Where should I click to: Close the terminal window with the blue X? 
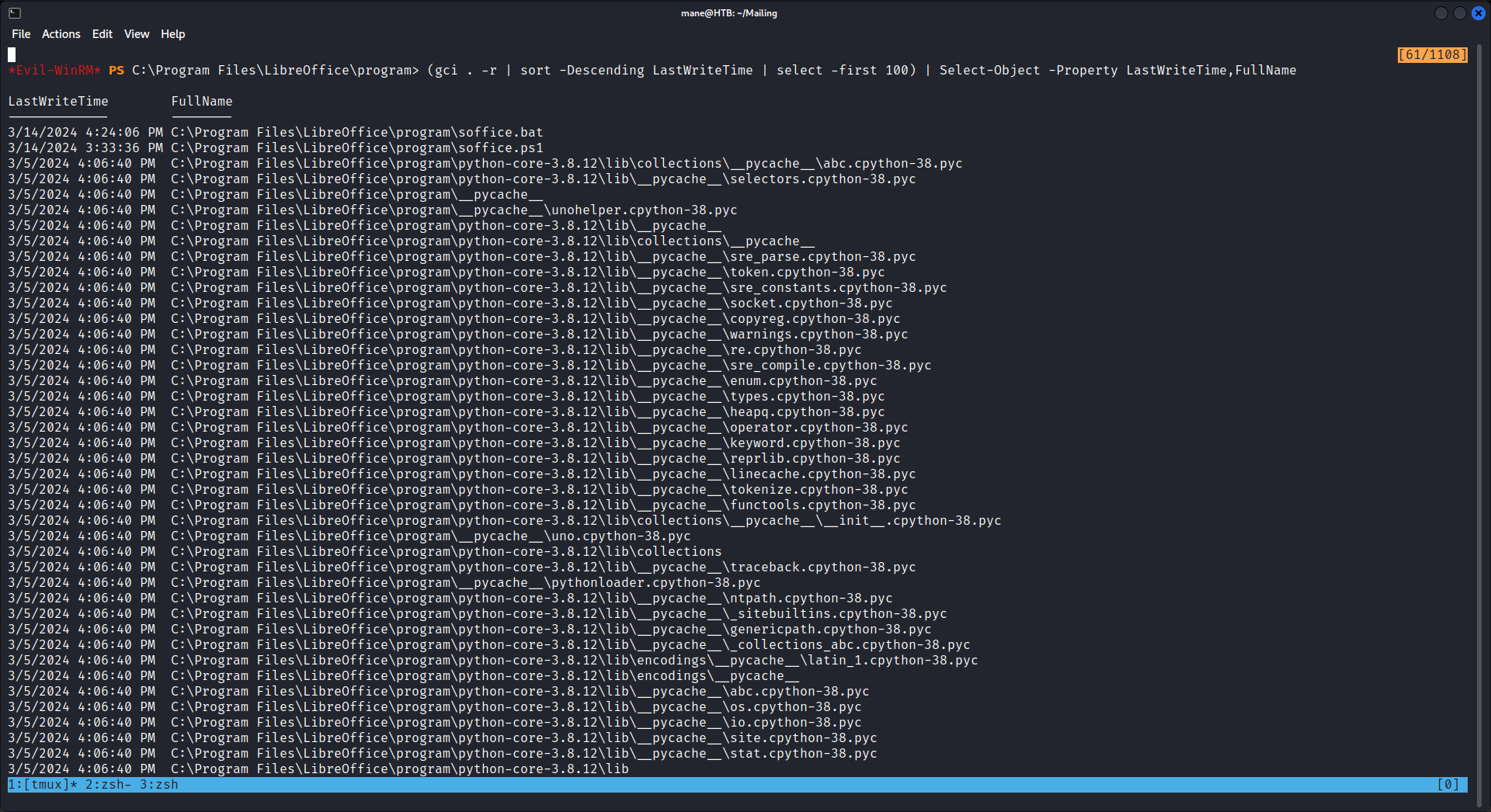(x=1479, y=13)
